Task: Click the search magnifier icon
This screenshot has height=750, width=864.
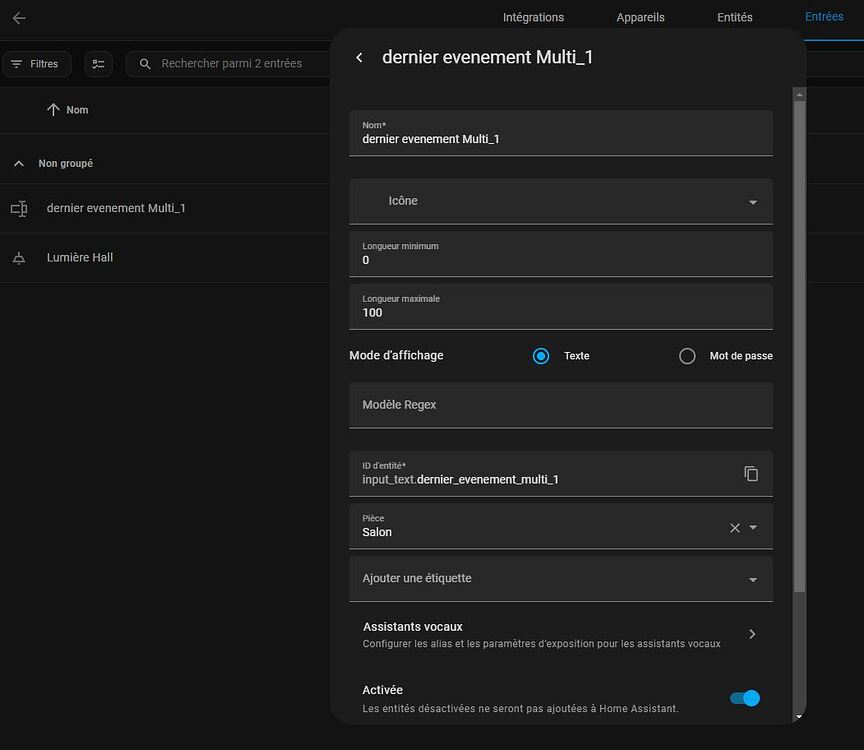Action: 145,64
